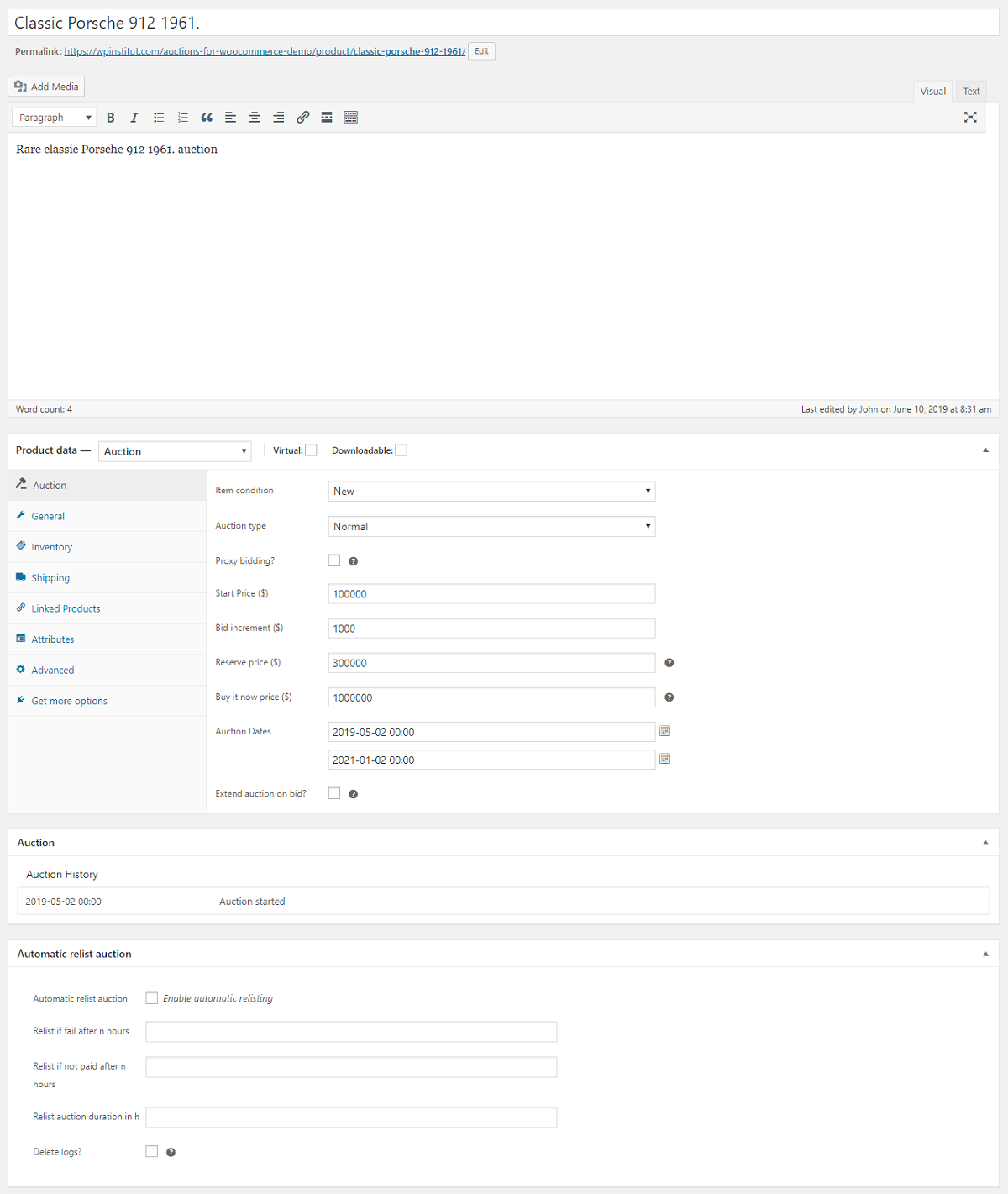This screenshot has height=1194, width=1008.
Task: Switch to distraction-free fullscreen mode
Action: pyautogui.click(x=970, y=117)
